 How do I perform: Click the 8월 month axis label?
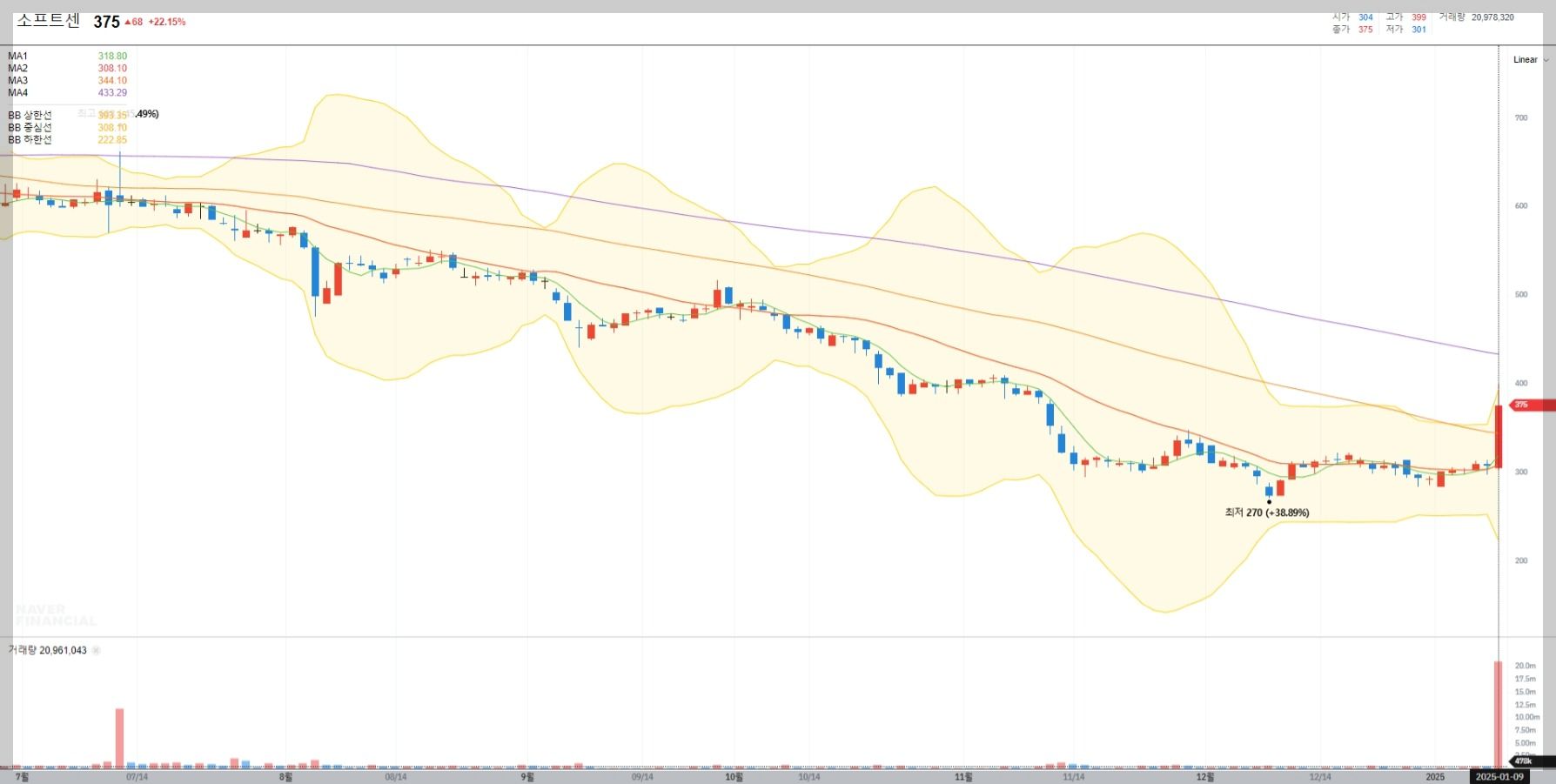click(x=285, y=777)
